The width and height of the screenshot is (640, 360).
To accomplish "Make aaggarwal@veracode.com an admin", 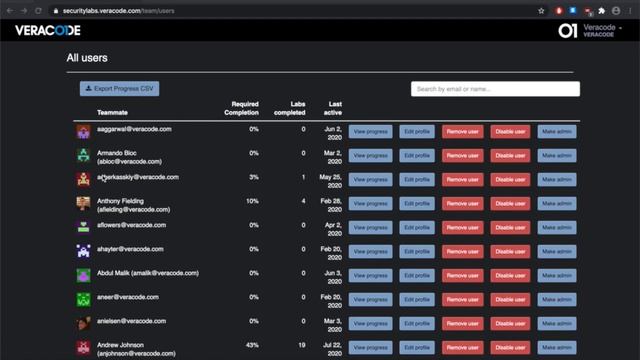I will (x=557, y=131).
